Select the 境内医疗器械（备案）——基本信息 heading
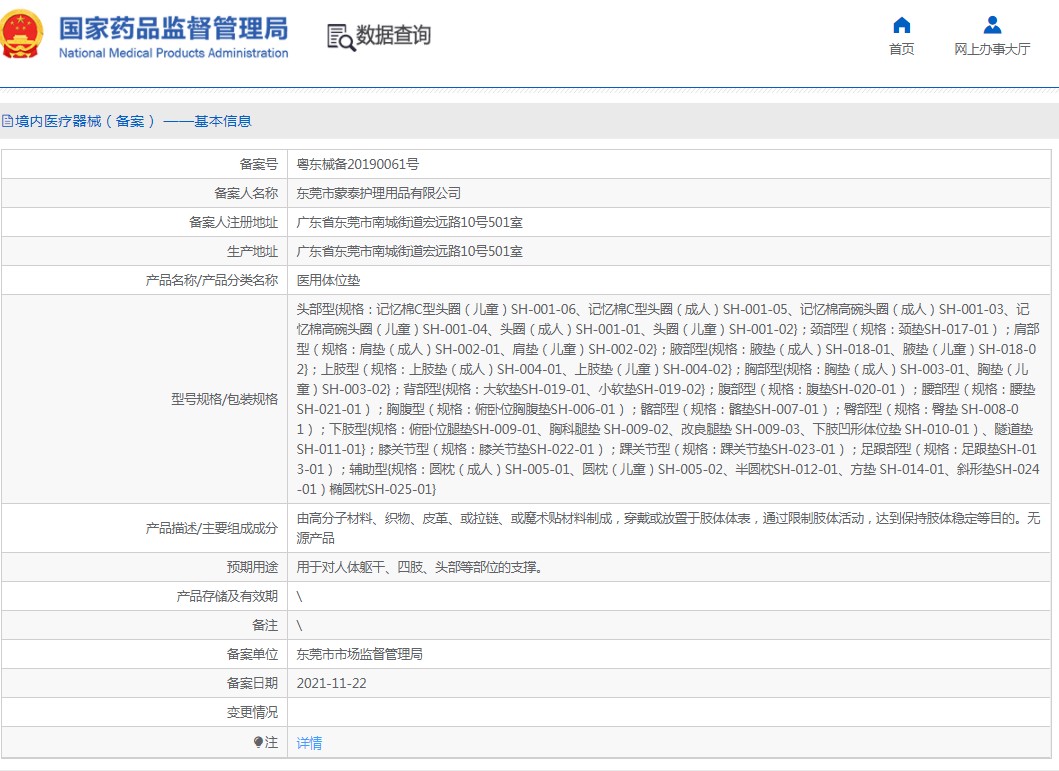 tap(133, 122)
